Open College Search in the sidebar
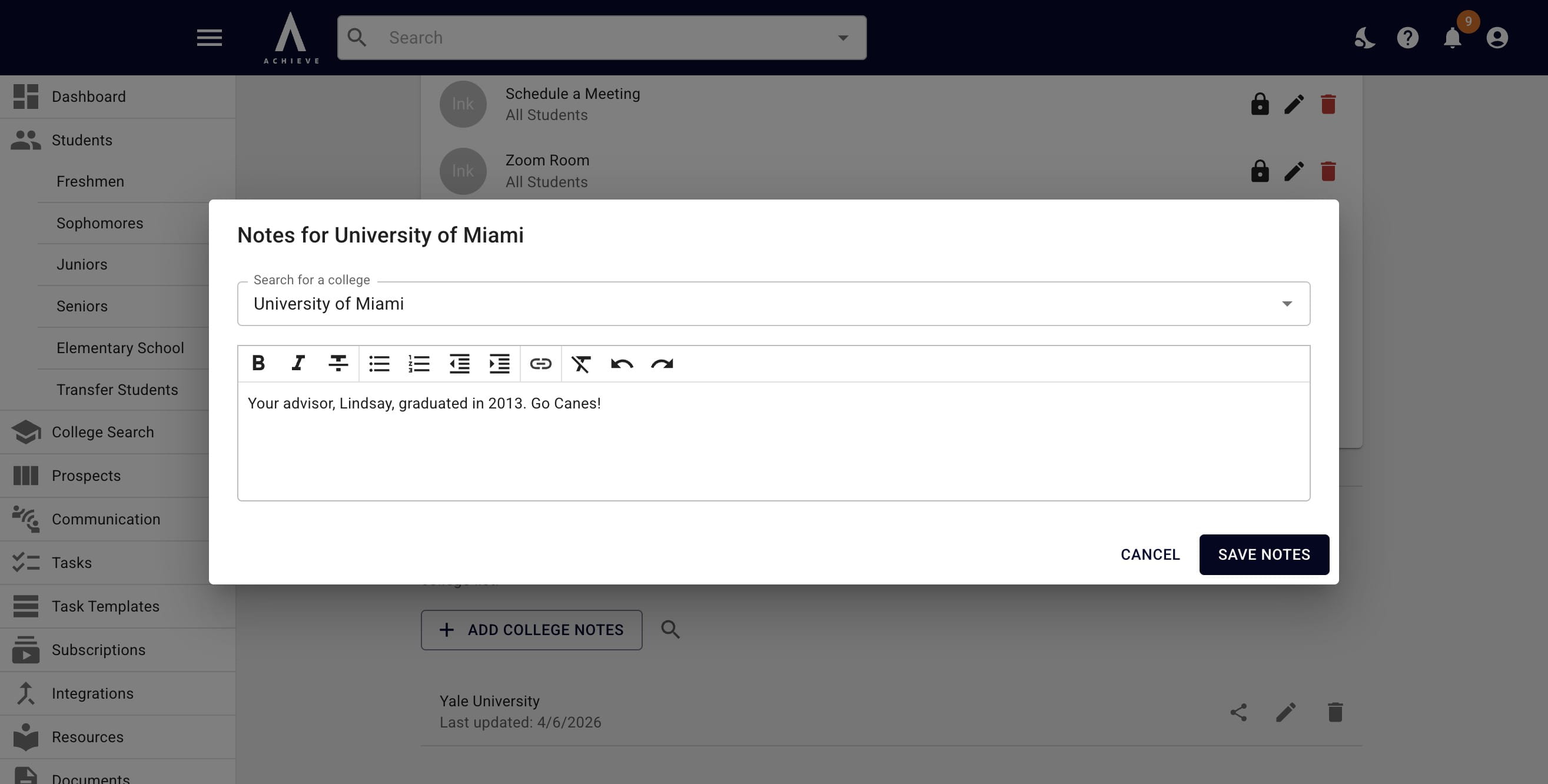The height and width of the screenshot is (784, 1548). coord(105,432)
